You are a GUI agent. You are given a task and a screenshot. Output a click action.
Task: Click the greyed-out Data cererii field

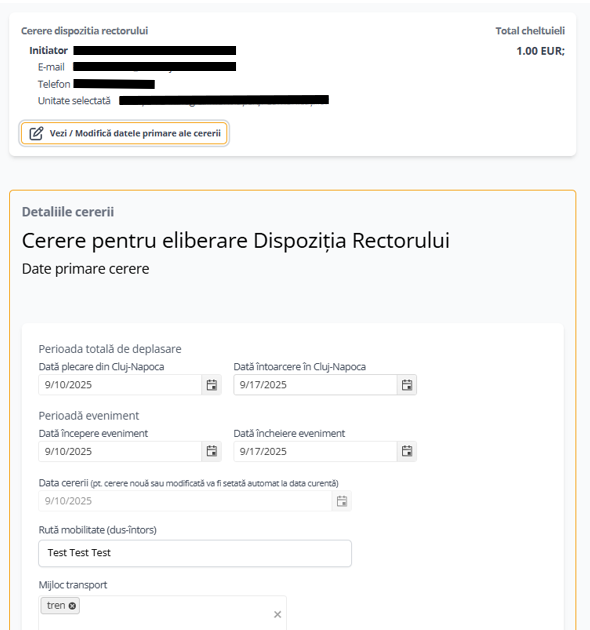coord(185,501)
